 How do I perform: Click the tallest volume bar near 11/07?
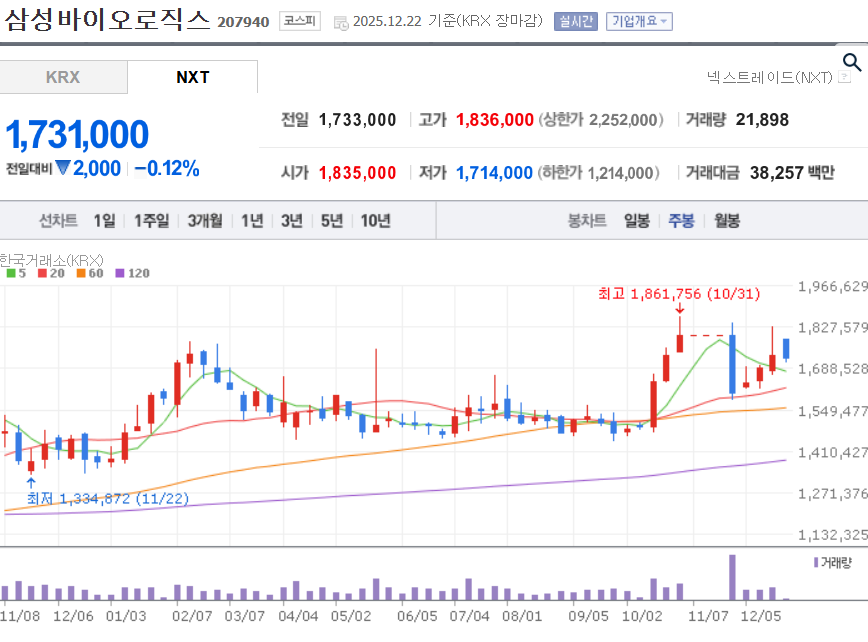[732, 577]
